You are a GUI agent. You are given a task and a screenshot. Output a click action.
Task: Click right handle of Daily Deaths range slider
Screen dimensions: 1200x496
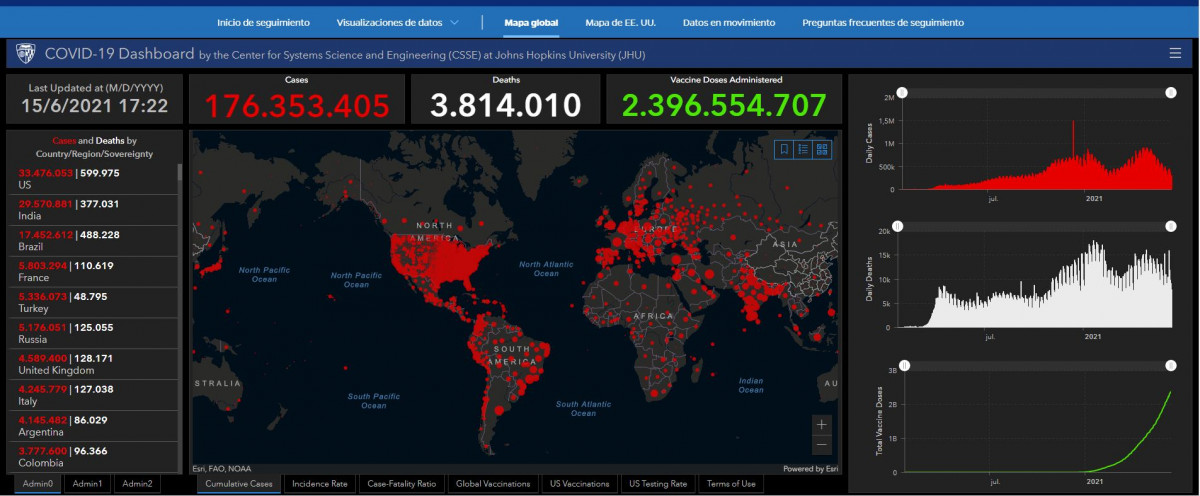coord(1168,227)
